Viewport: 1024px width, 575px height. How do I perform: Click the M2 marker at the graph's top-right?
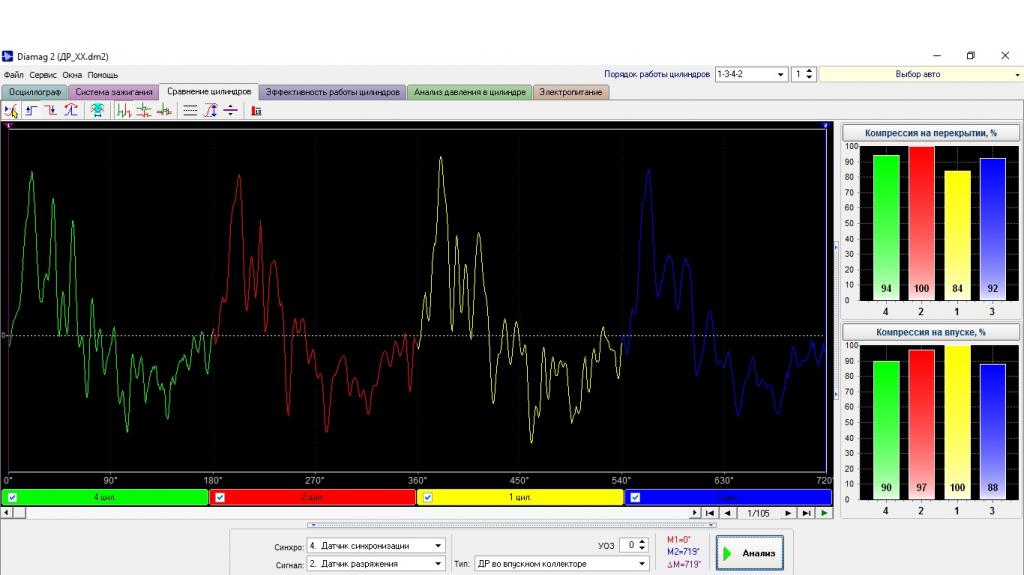click(825, 125)
